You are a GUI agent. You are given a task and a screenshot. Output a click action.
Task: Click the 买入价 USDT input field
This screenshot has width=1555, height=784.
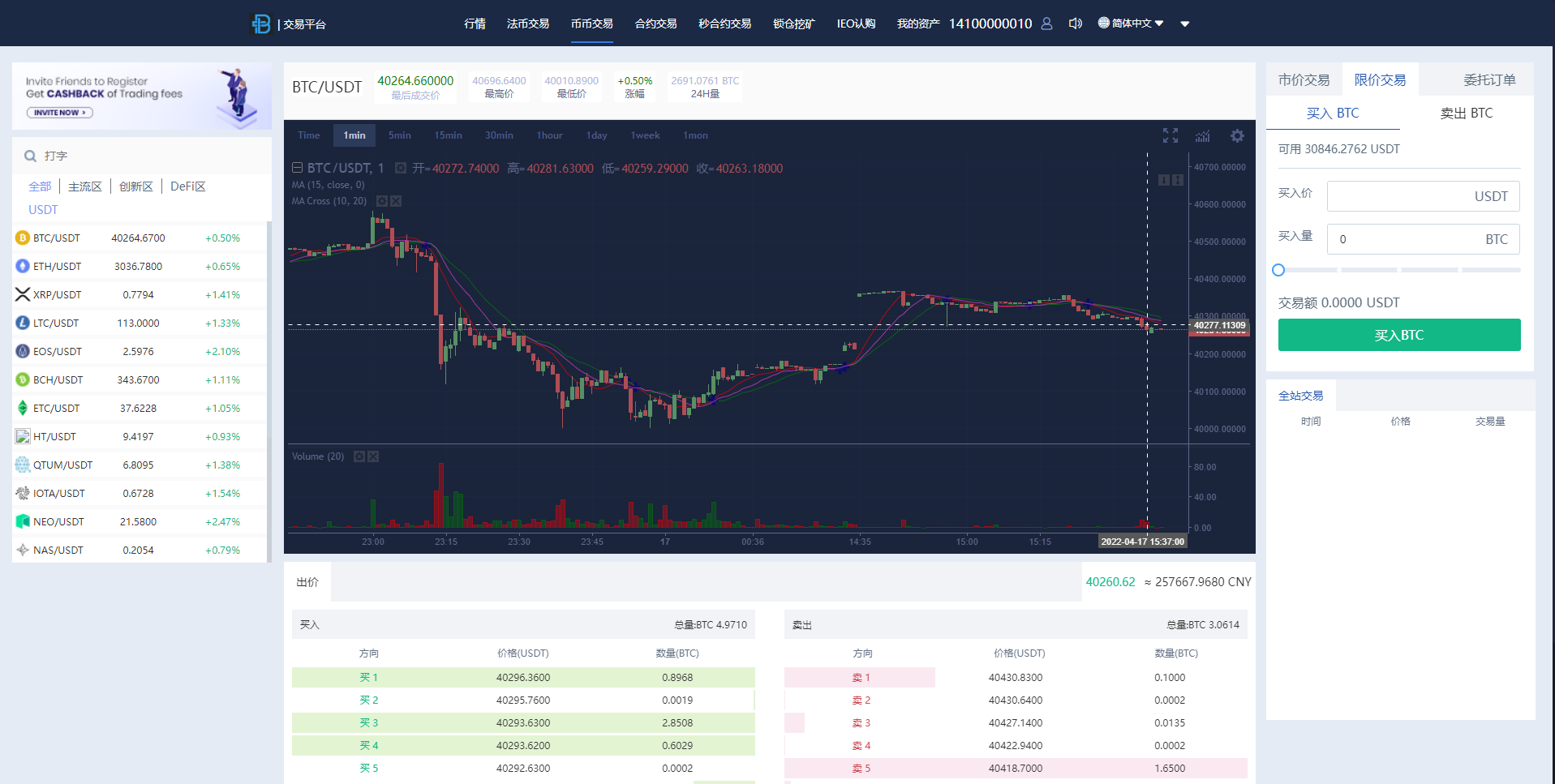pyautogui.click(x=1423, y=195)
